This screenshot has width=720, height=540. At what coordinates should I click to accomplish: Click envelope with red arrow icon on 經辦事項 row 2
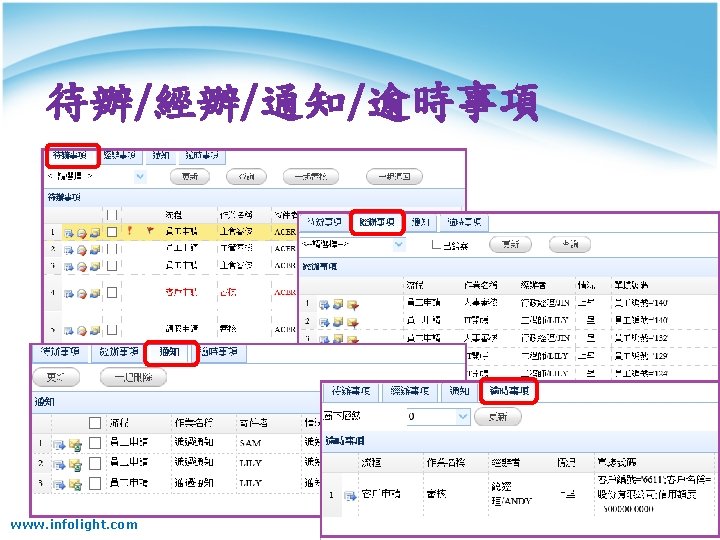(353, 322)
